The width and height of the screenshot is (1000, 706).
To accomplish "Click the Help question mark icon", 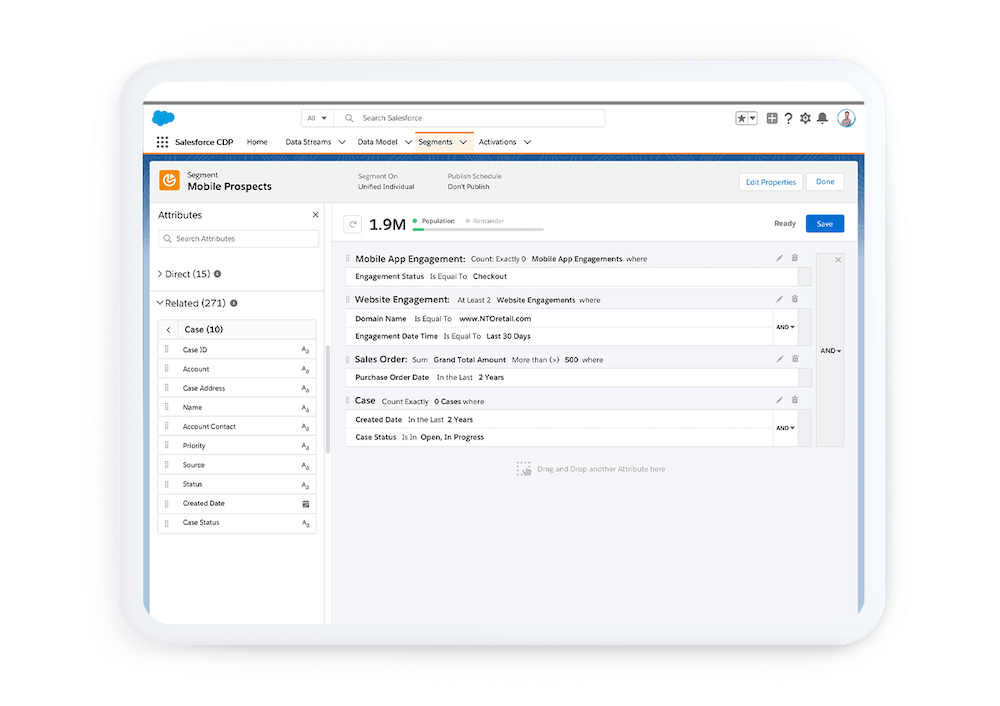I will (789, 118).
